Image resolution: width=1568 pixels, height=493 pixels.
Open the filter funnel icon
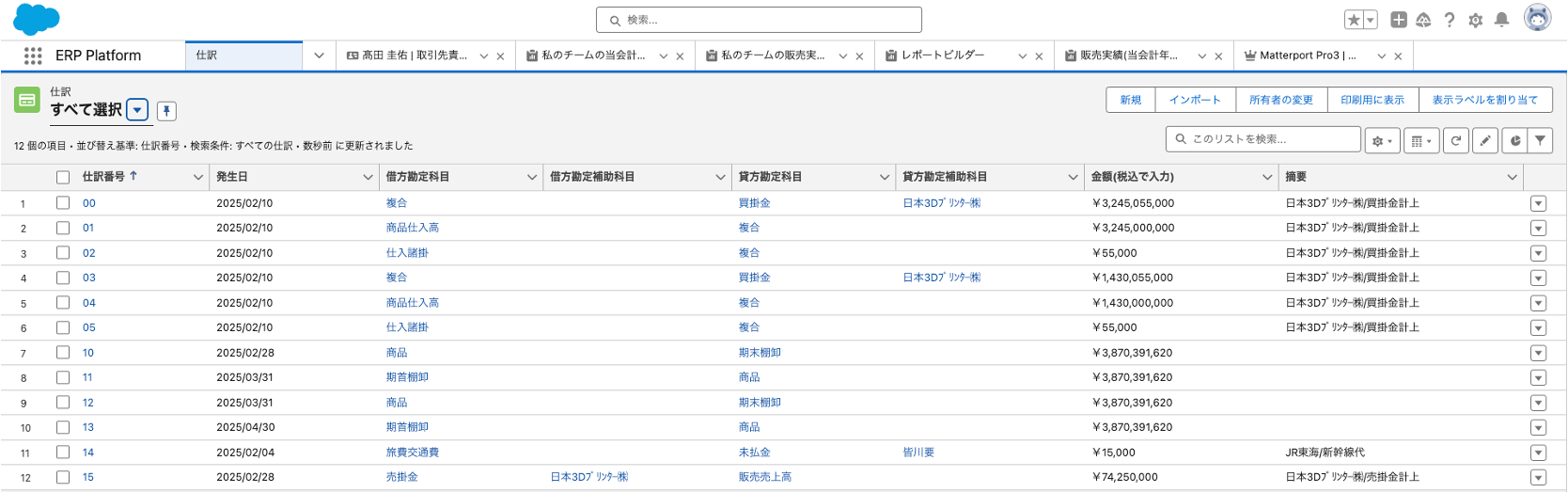[x=1541, y=141]
